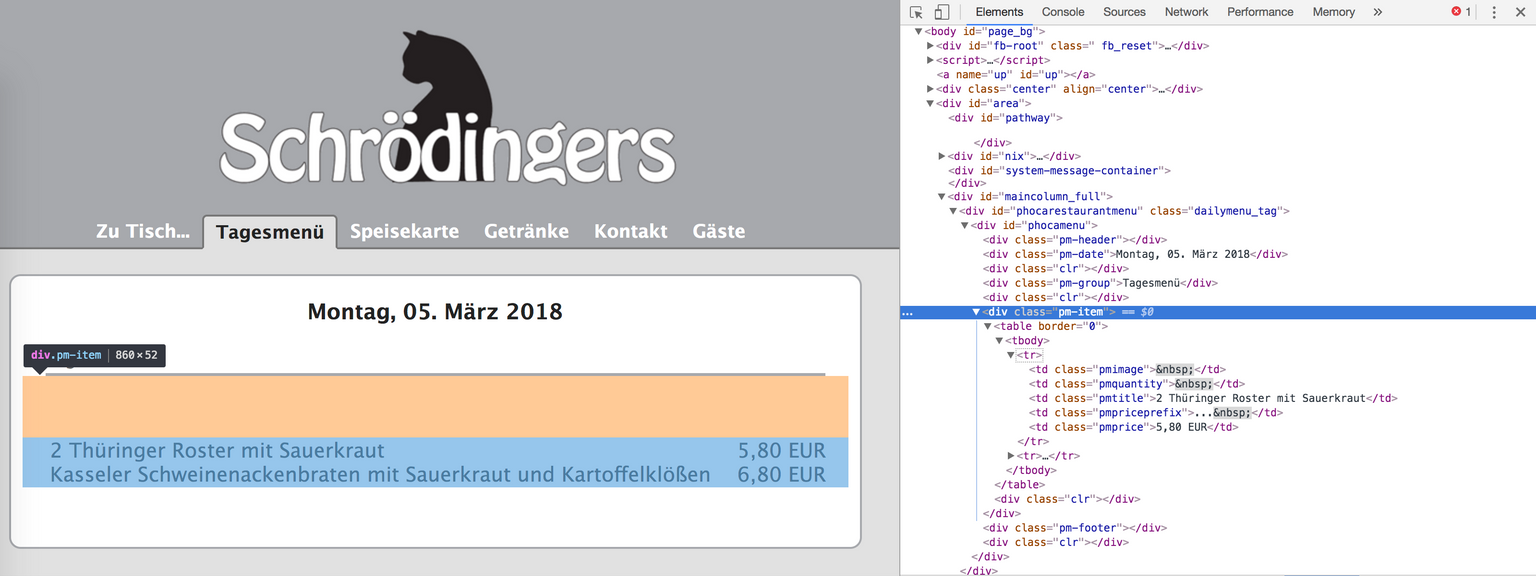Switch to the Memory tab

(x=1333, y=12)
